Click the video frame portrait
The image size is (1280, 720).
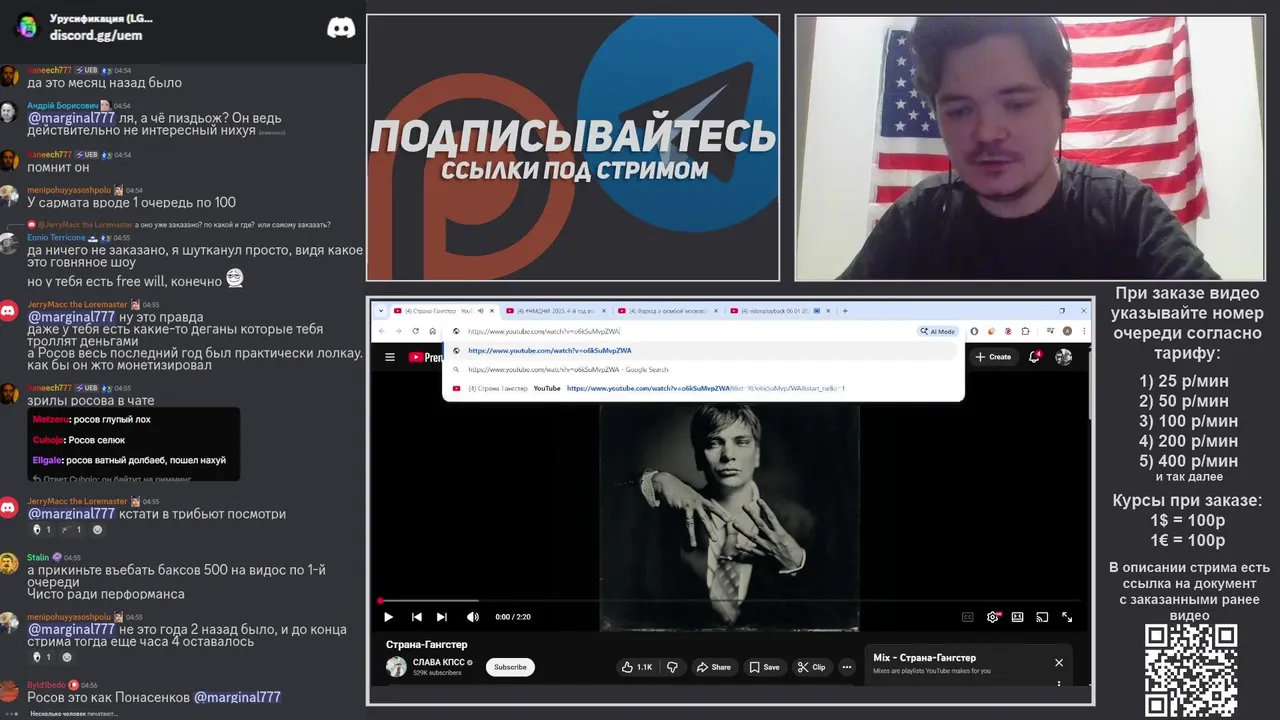729,515
